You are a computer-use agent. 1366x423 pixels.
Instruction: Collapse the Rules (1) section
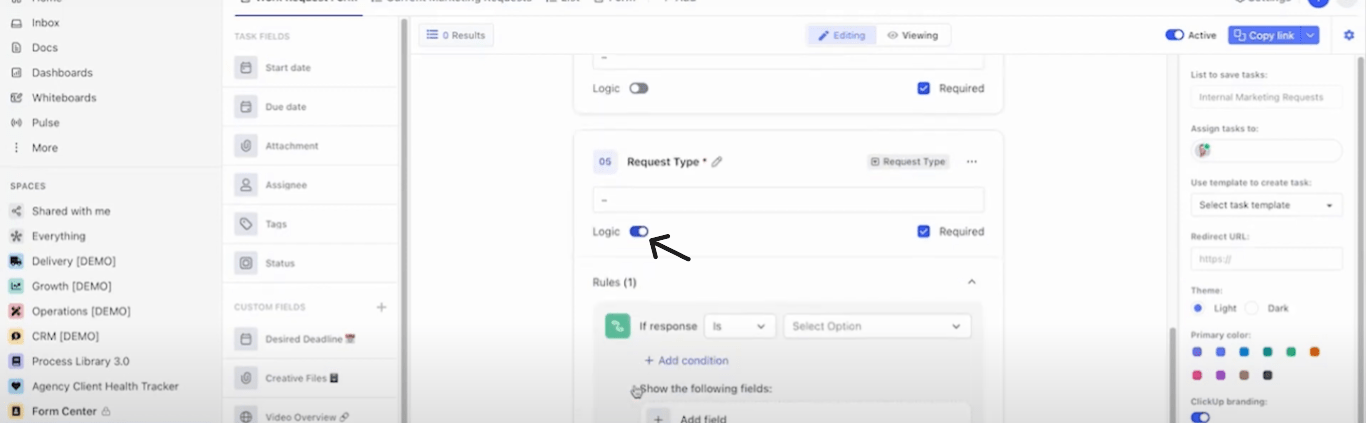coord(971,282)
